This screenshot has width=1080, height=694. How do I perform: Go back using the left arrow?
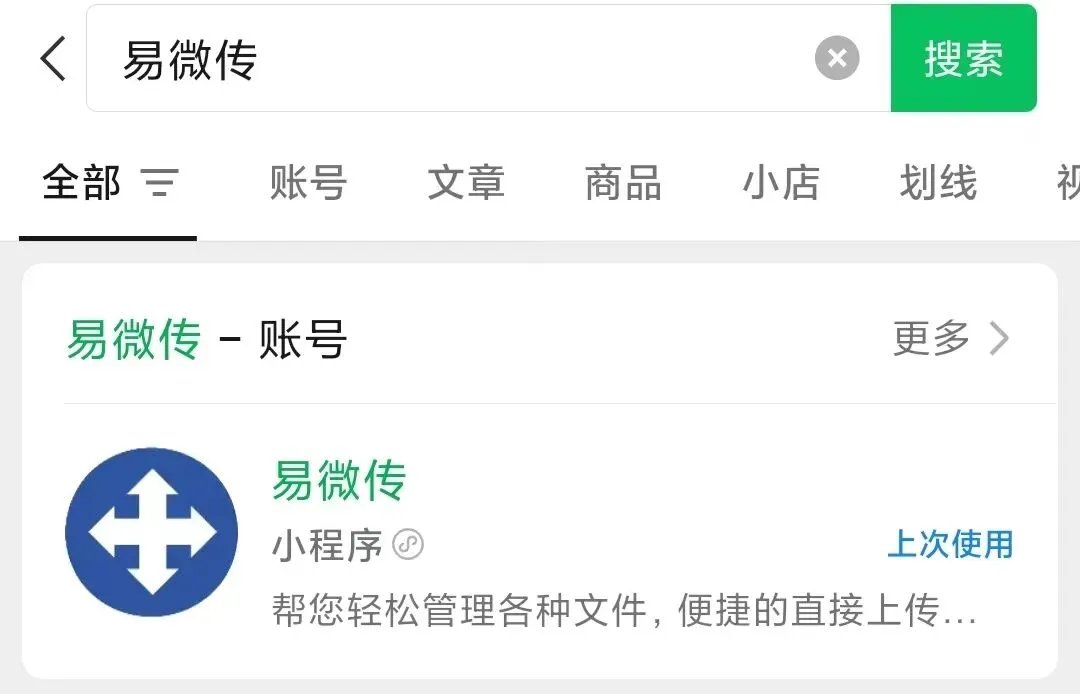pos(53,59)
